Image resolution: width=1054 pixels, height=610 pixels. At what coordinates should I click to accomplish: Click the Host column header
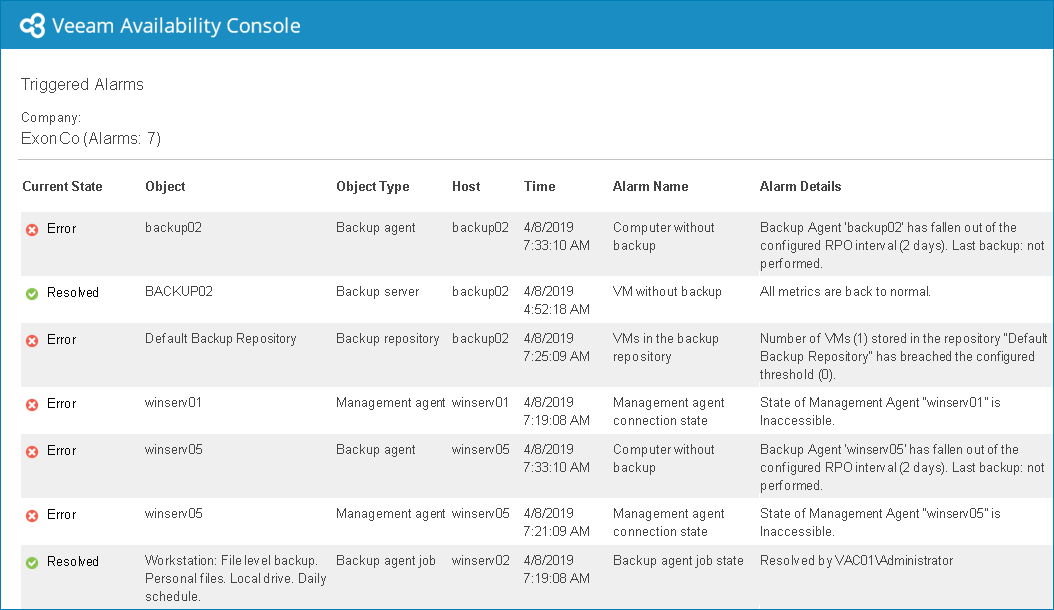(466, 186)
